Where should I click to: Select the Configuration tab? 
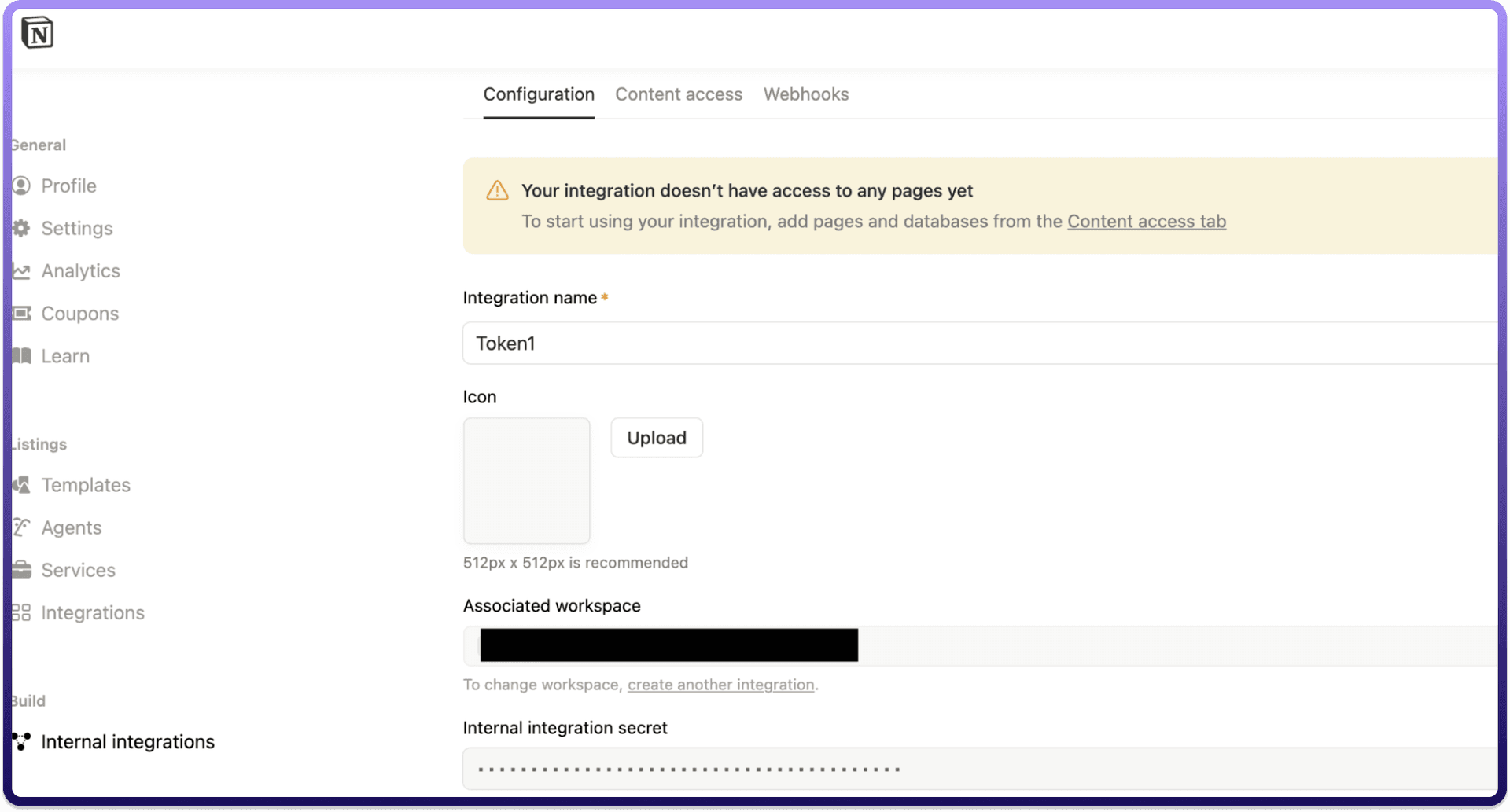tap(539, 94)
